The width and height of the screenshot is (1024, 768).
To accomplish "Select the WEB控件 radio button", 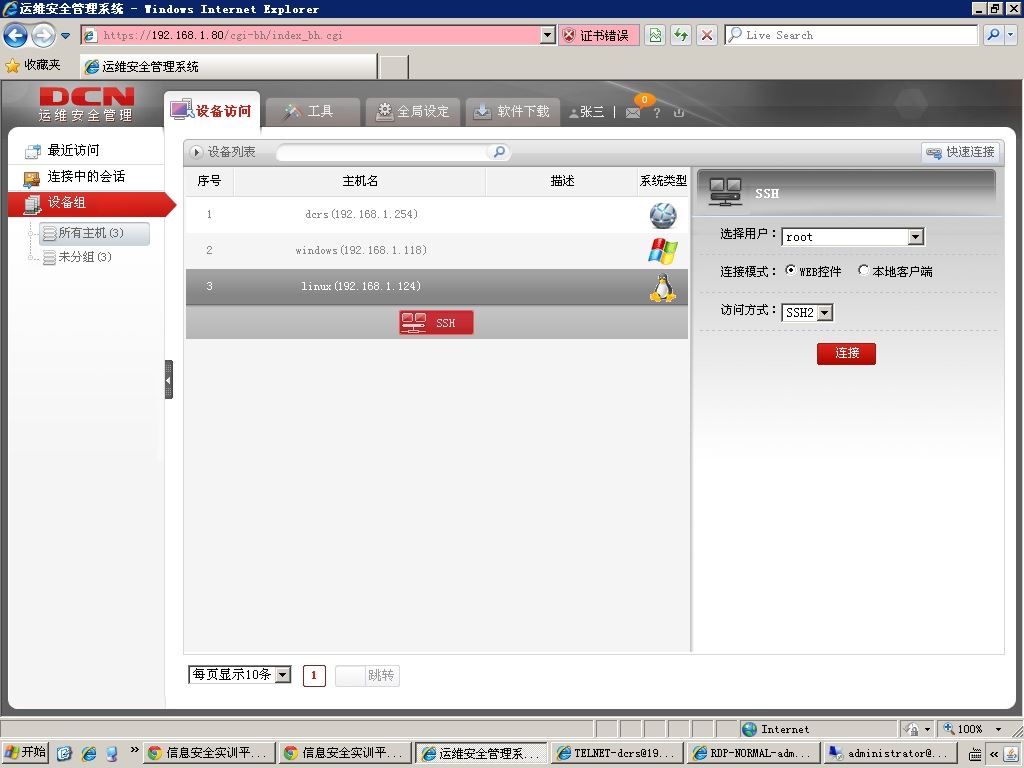I will click(x=791, y=270).
